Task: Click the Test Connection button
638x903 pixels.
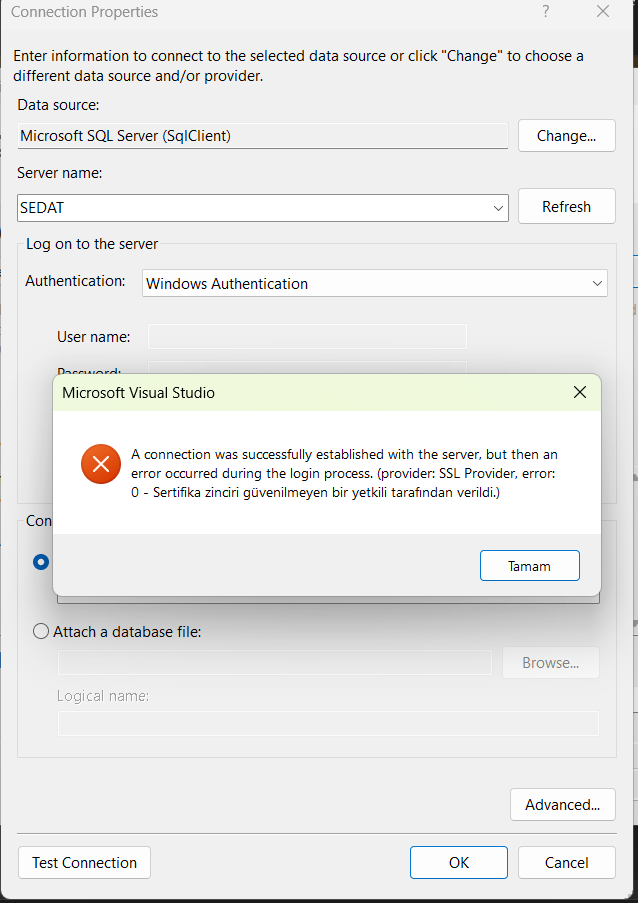Action: tap(85, 863)
